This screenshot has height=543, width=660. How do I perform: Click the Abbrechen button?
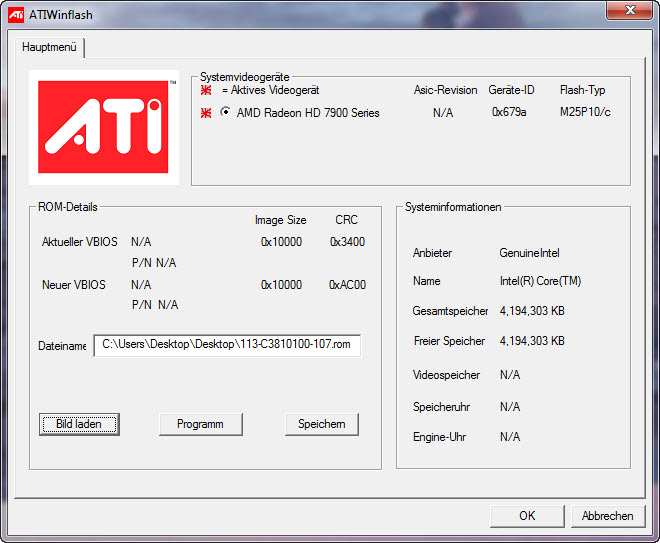tap(607, 516)
